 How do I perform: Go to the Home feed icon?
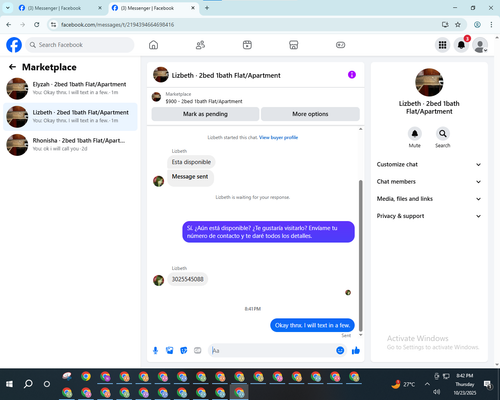(x=153, y=45)
